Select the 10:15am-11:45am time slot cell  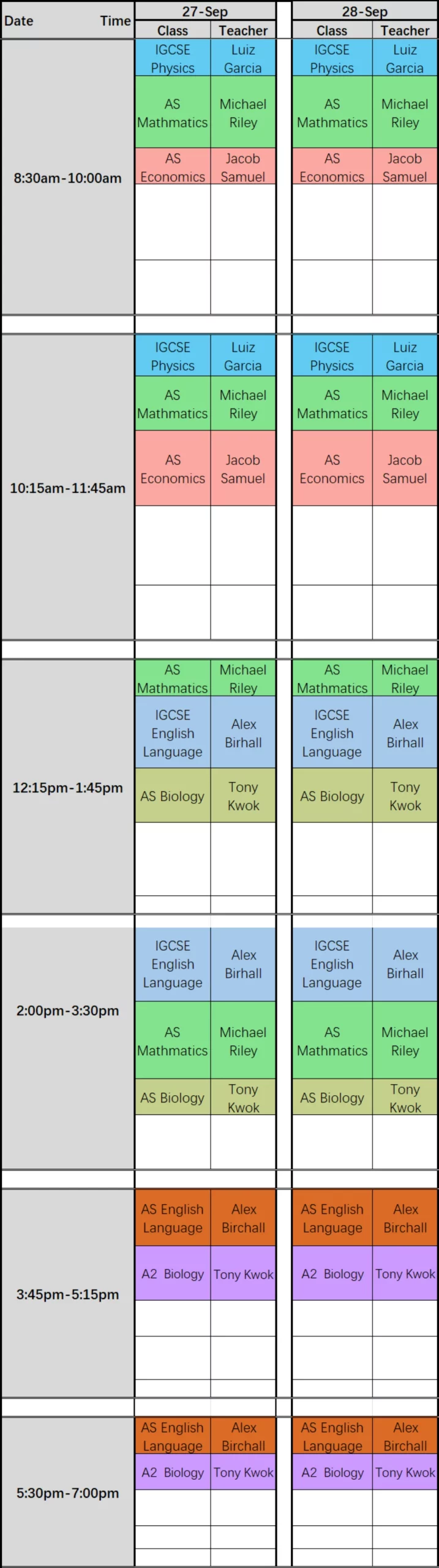click(67, 488)
